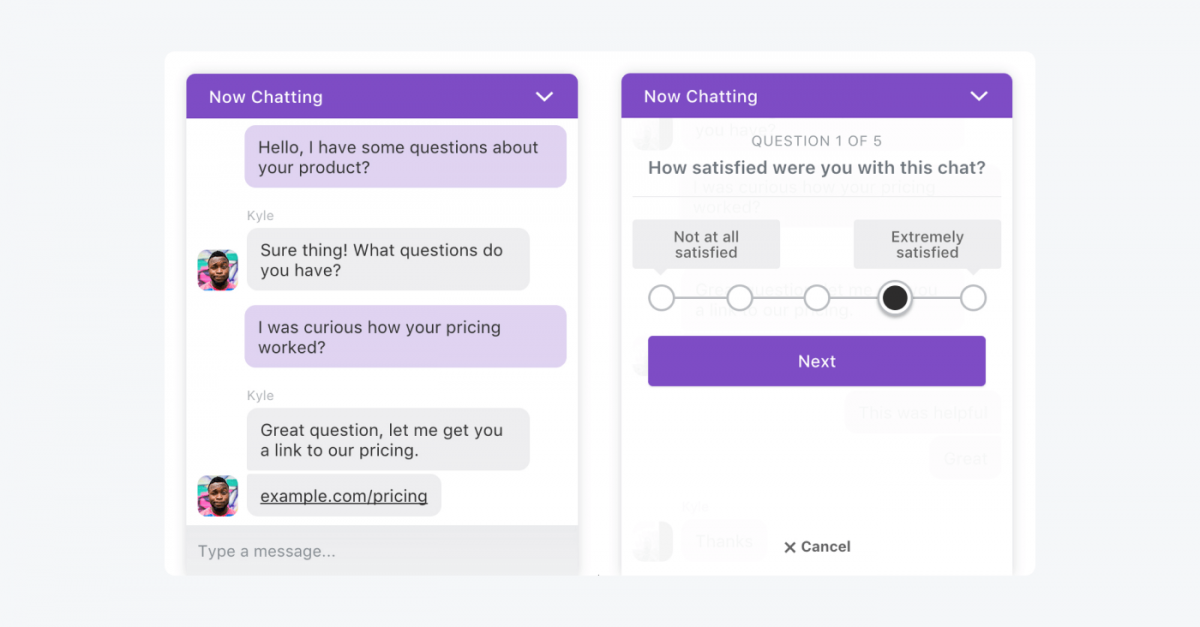The width and height of the screenshot is (1200, 627).
Task: Select the last rating circle, Extremely satisfied
Action: click(x=973, y=298)
